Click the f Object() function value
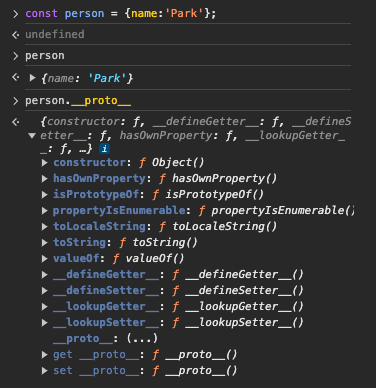376x388 pixels. [x=172, y=163]
